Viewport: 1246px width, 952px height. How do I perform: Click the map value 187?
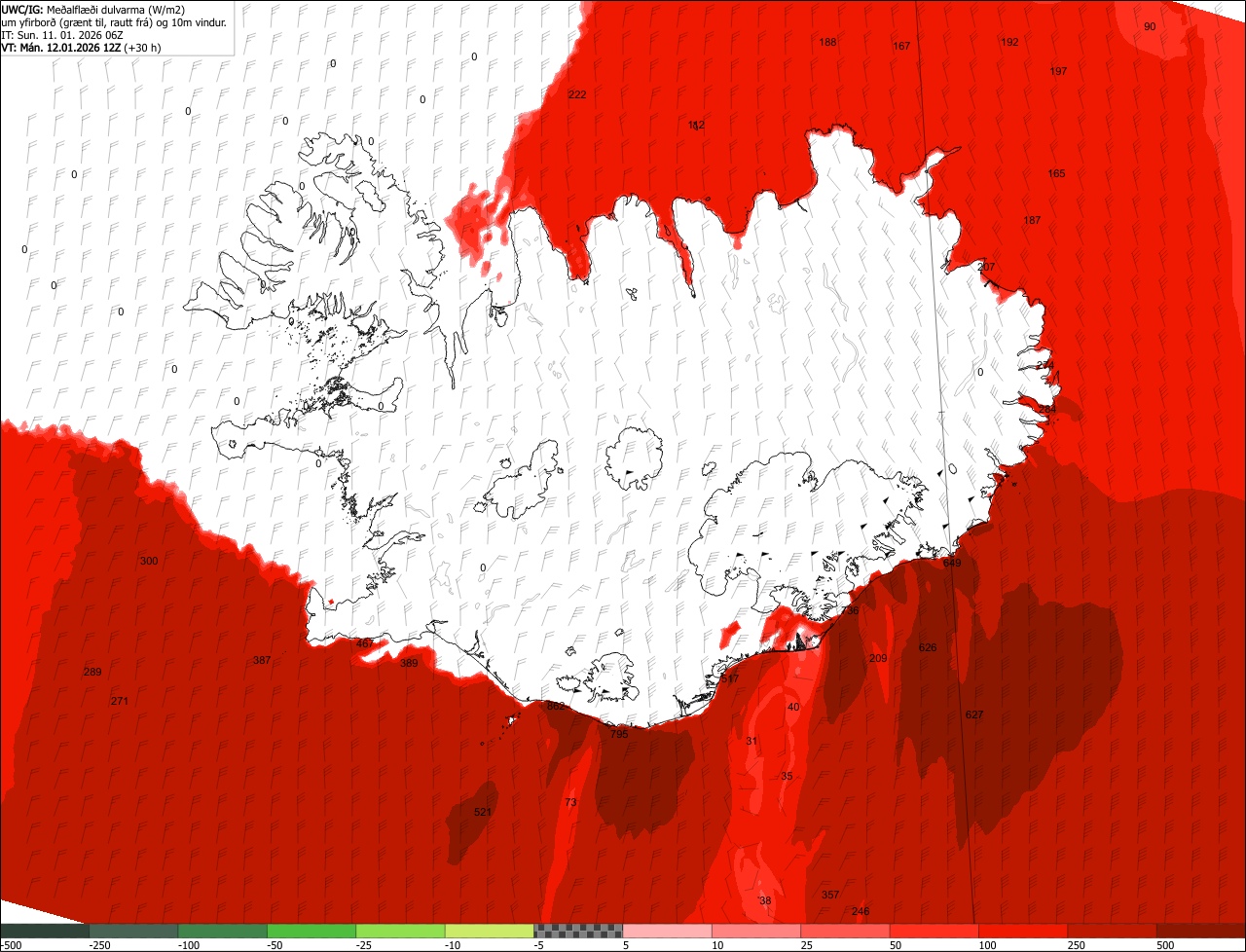point(1032,220)
